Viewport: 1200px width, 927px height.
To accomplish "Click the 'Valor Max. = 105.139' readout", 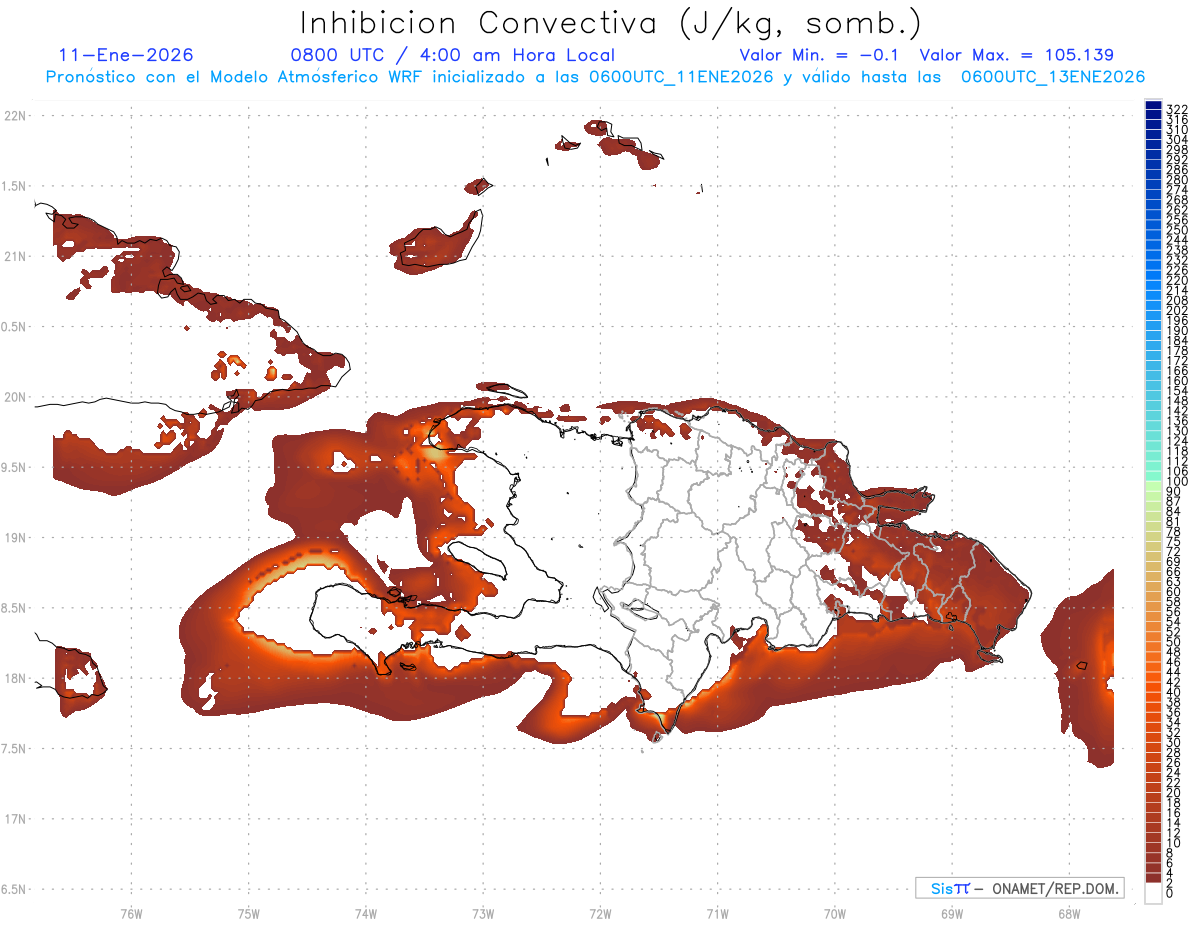I will tap(1017, 56).
